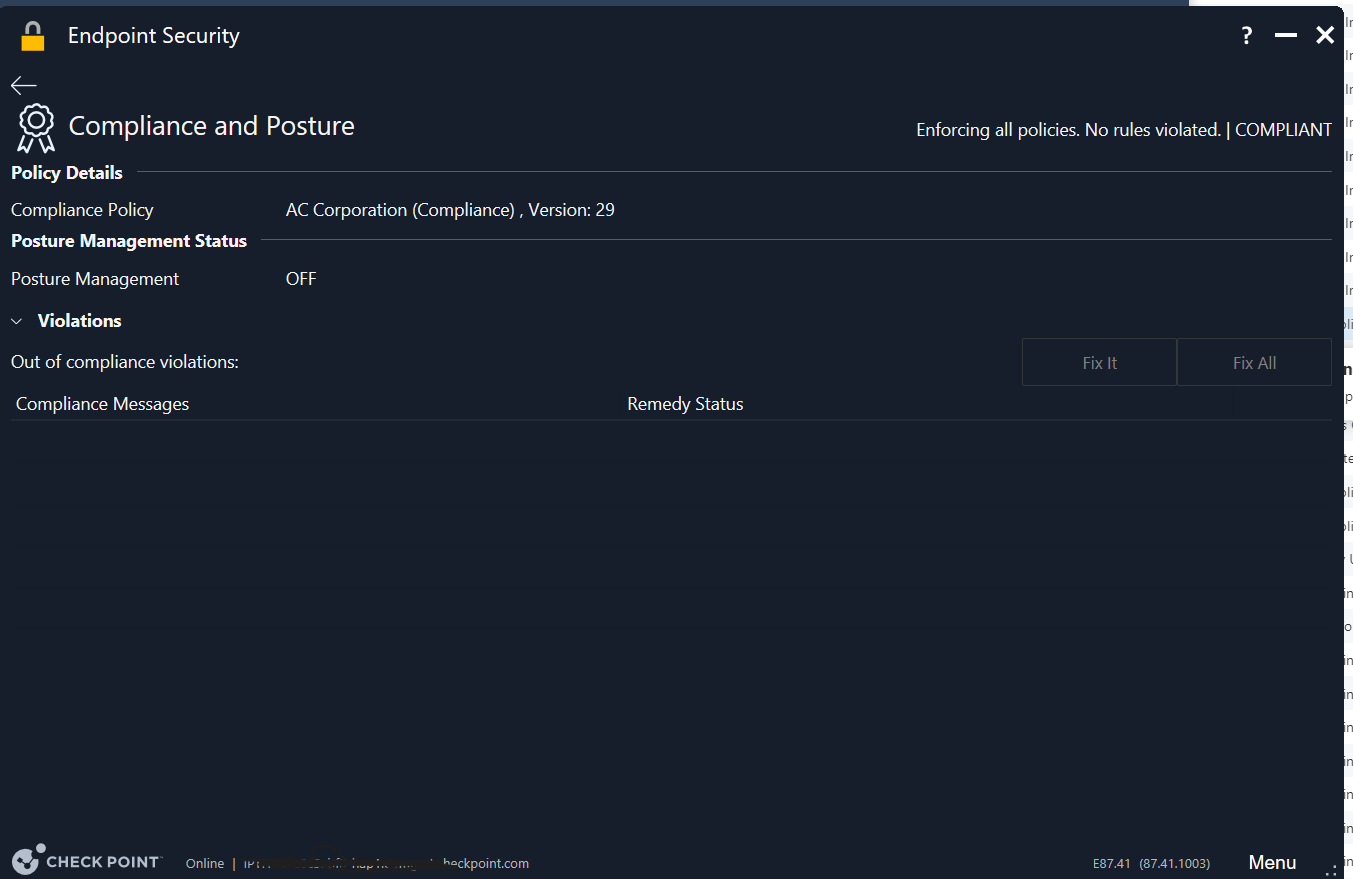
Task: Select the Compliance Messages column header
Action: 102,404
